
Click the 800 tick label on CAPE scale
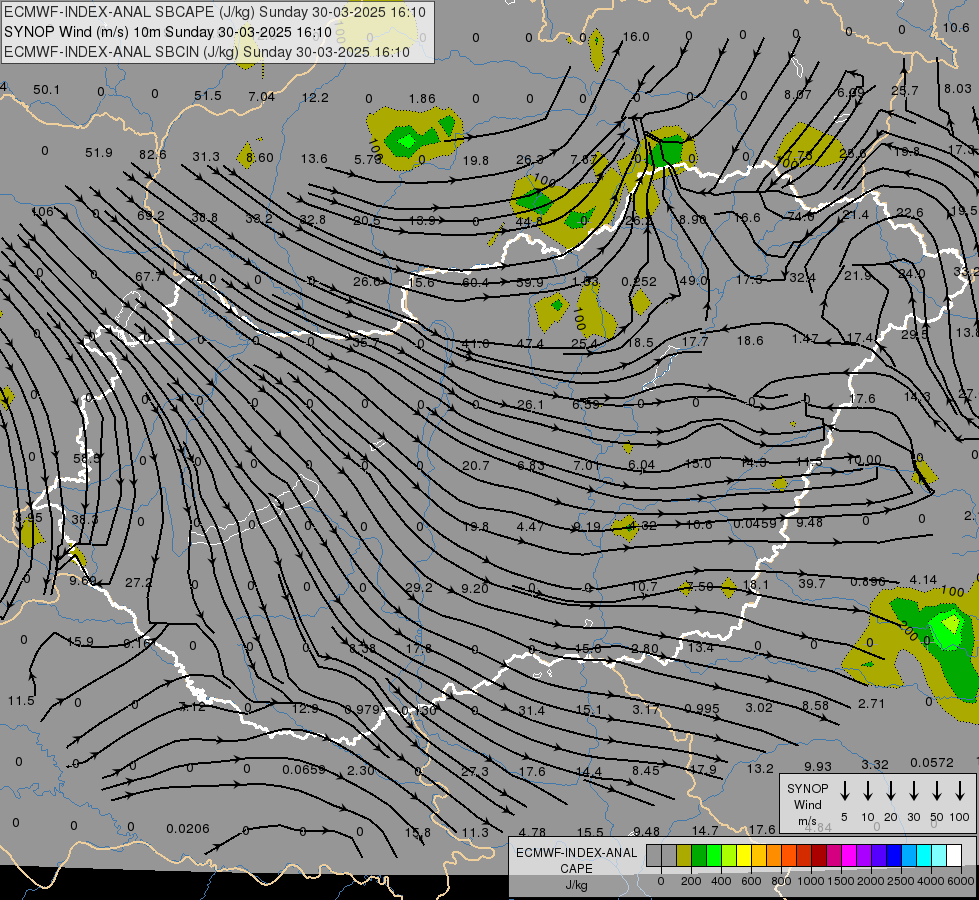tap(780, 881)
